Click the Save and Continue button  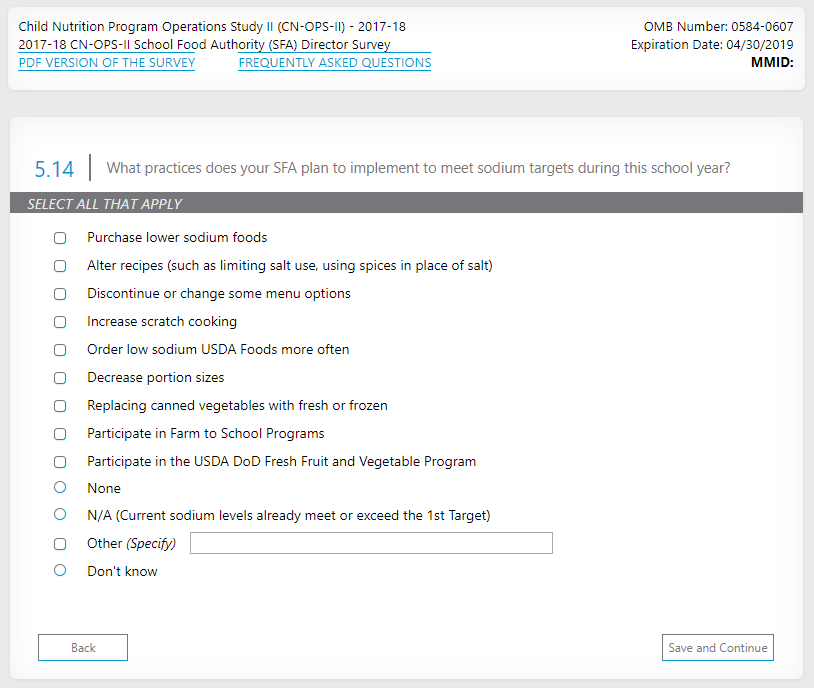pyautogui.click(x=717, y=648)
